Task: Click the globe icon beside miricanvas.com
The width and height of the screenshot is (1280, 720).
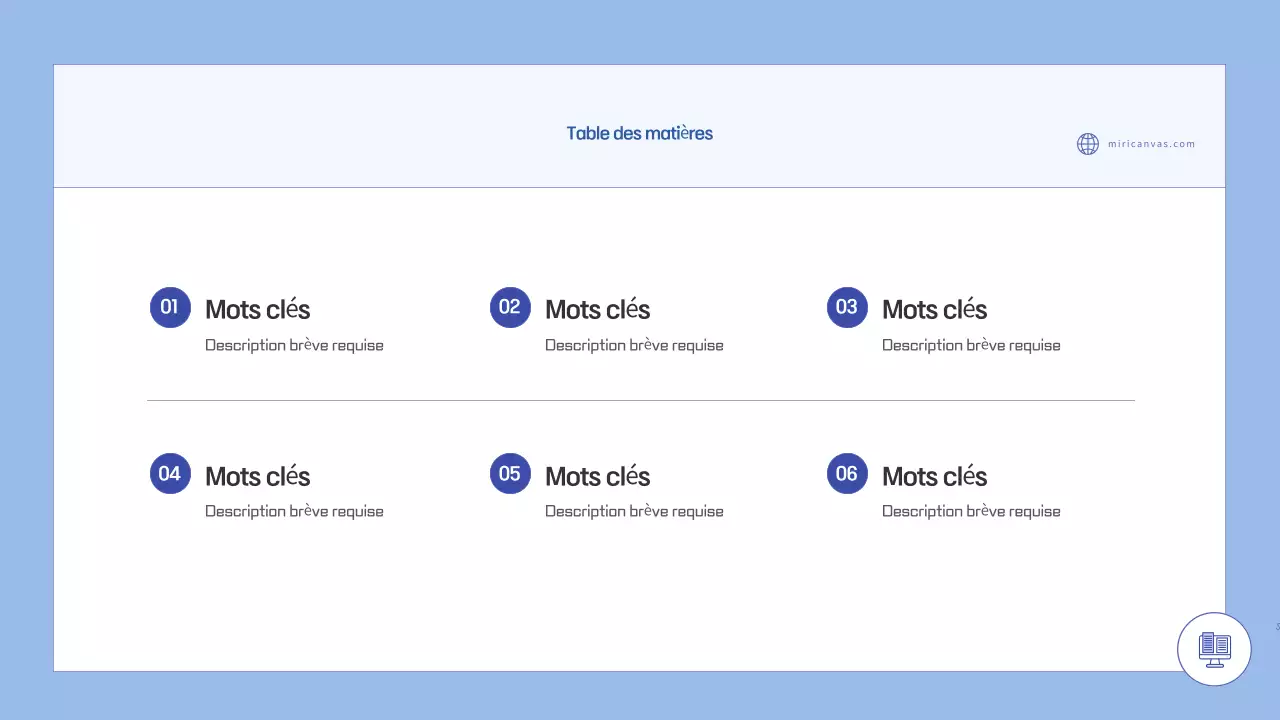Action: click(1087, 144)
